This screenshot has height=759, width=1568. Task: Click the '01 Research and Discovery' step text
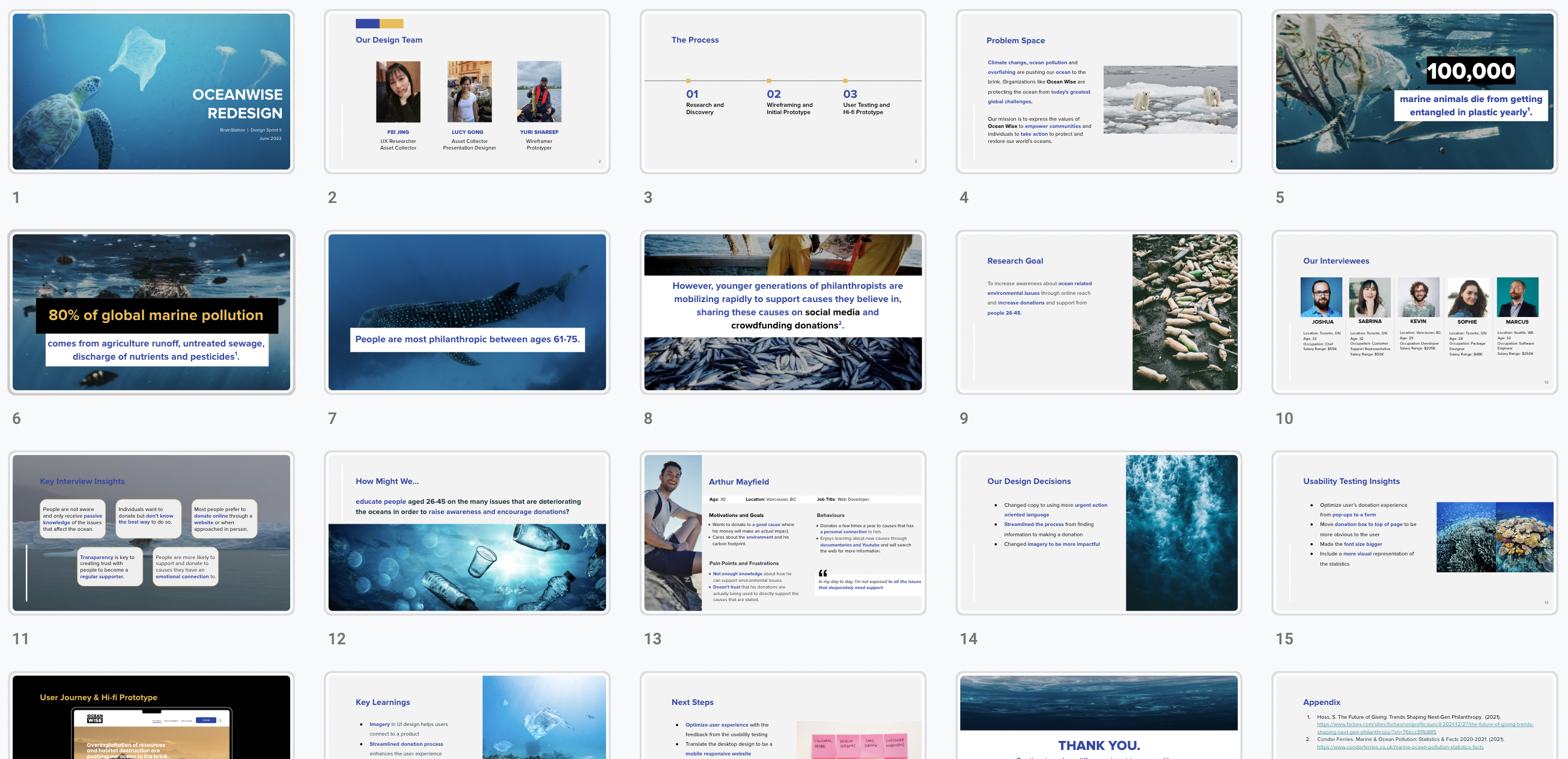(x=705, y=102)
